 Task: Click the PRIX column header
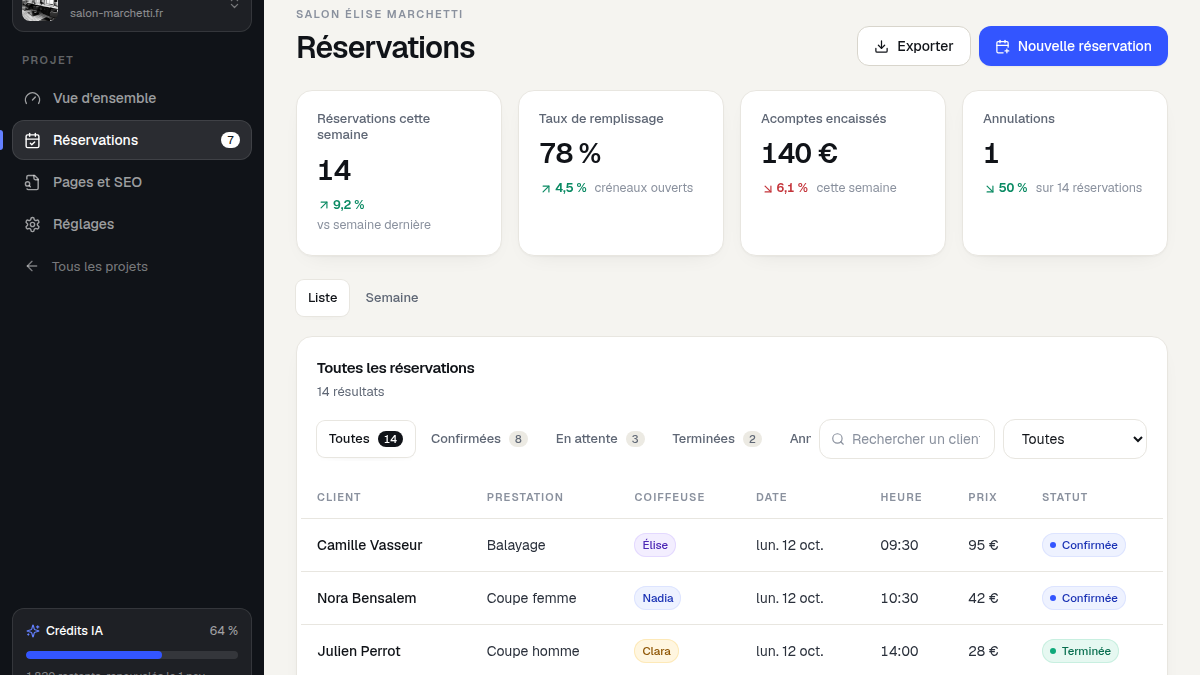click(983, 497)
